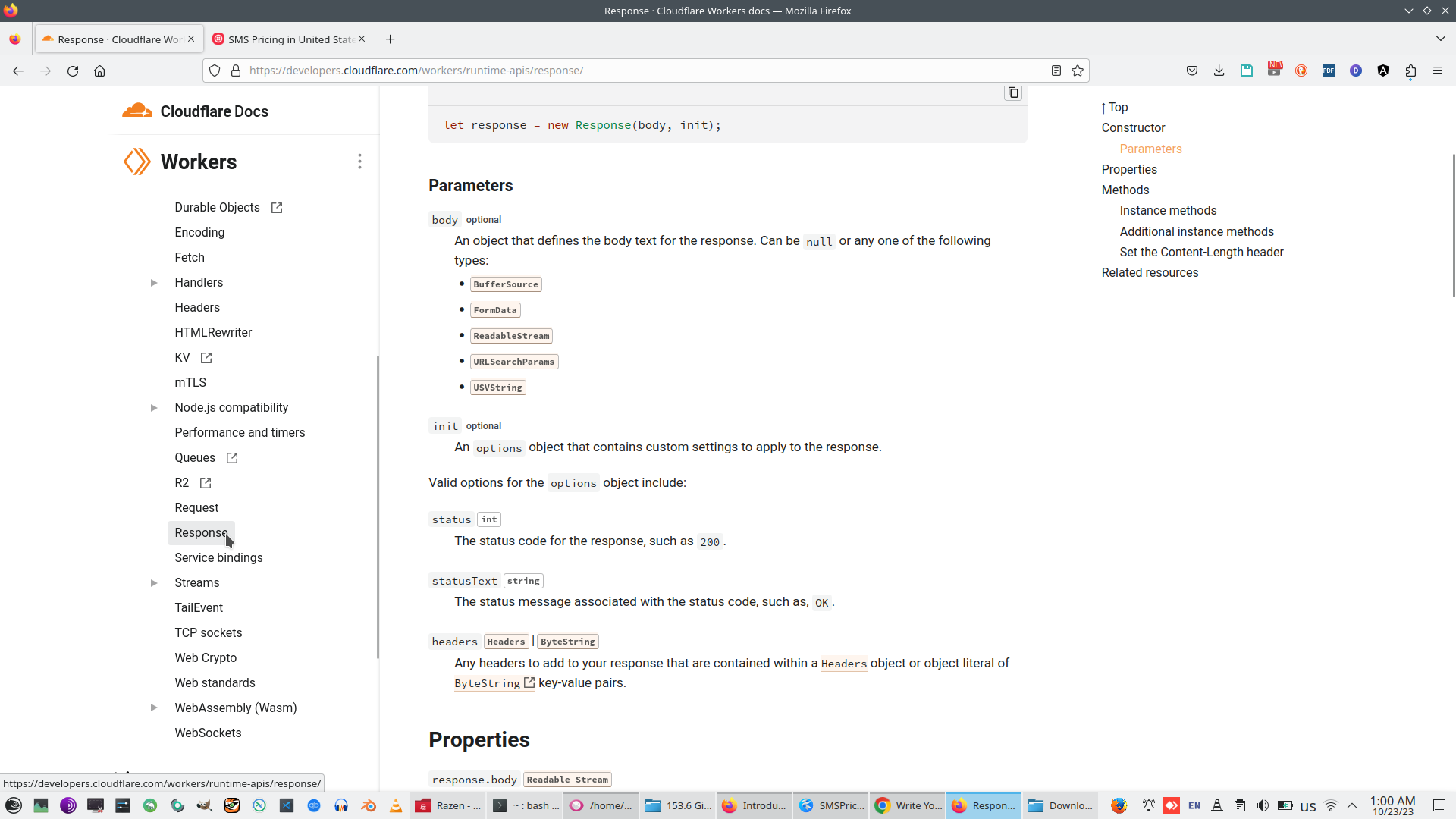Open the PDF extension icon in toolbar

pos(1329,71)
